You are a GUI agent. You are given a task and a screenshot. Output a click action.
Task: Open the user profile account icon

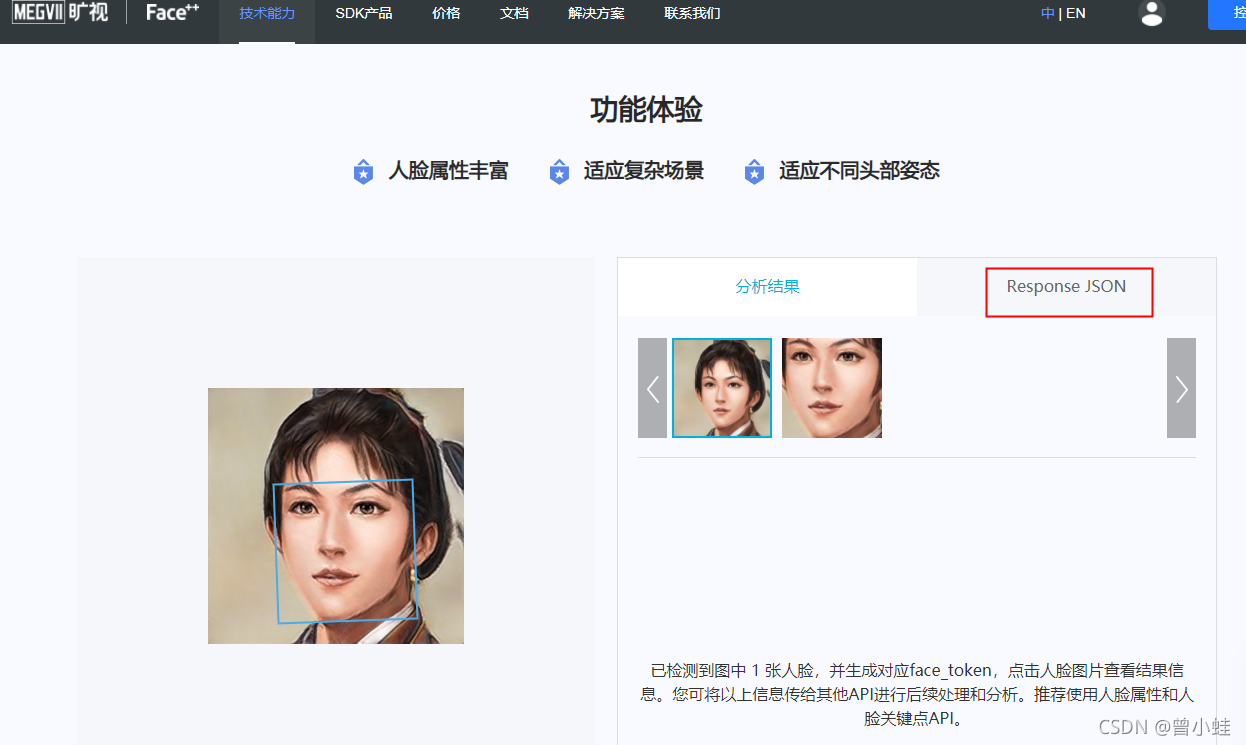coord(1151,15)
